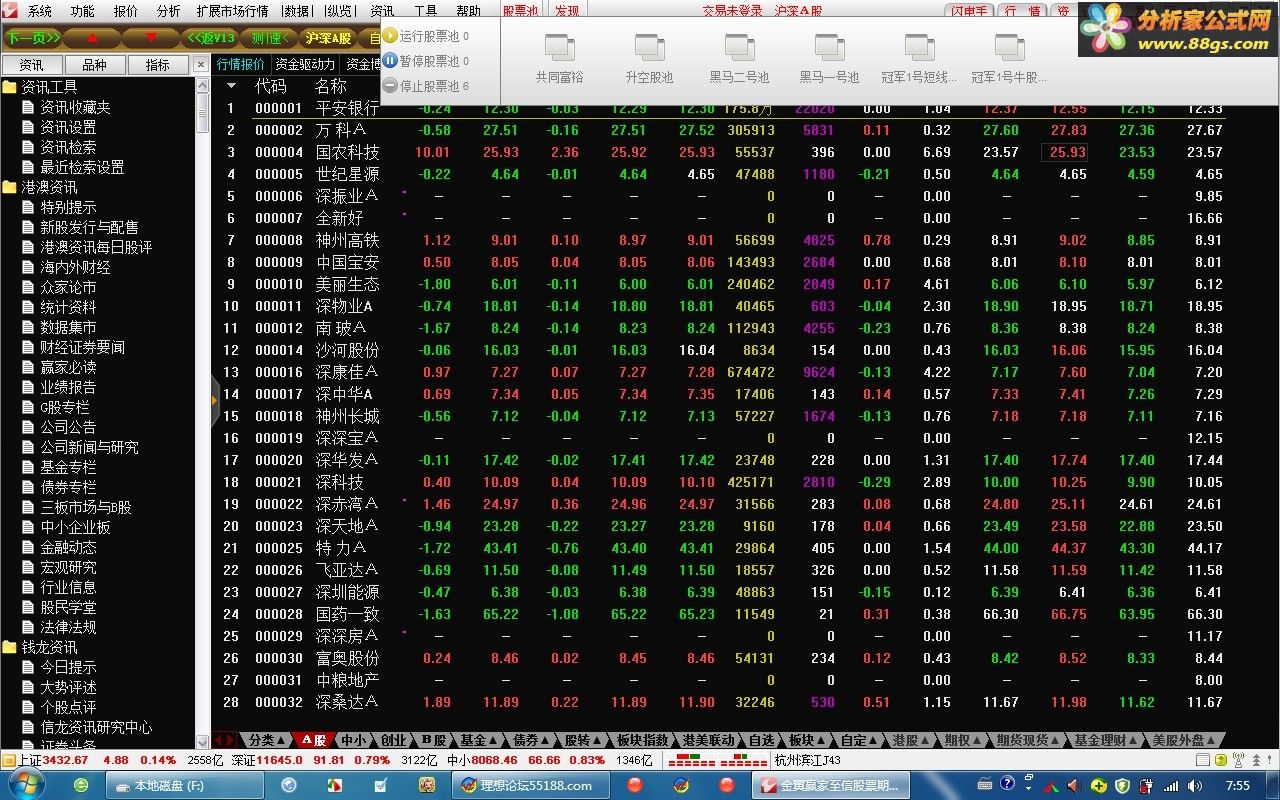
Task: Click the 指标 panel button
Action: pos(157,65)
